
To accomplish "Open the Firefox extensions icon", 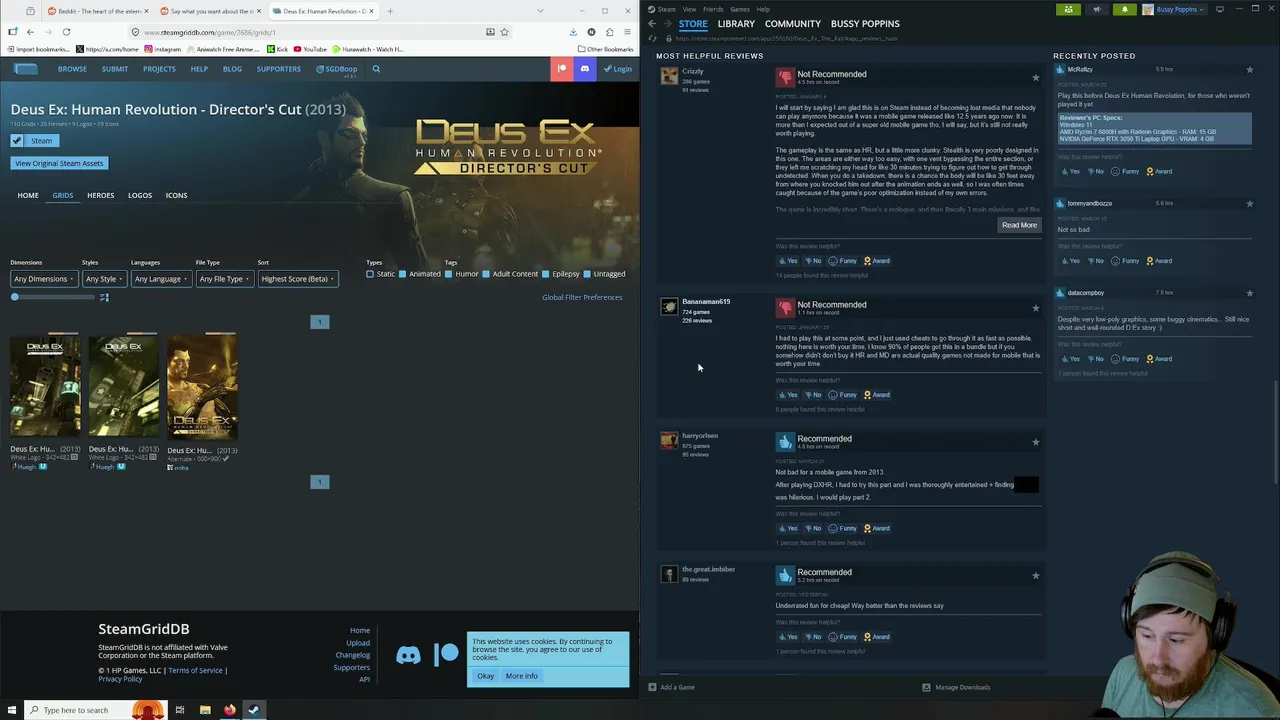I will [x=609, y=32].
